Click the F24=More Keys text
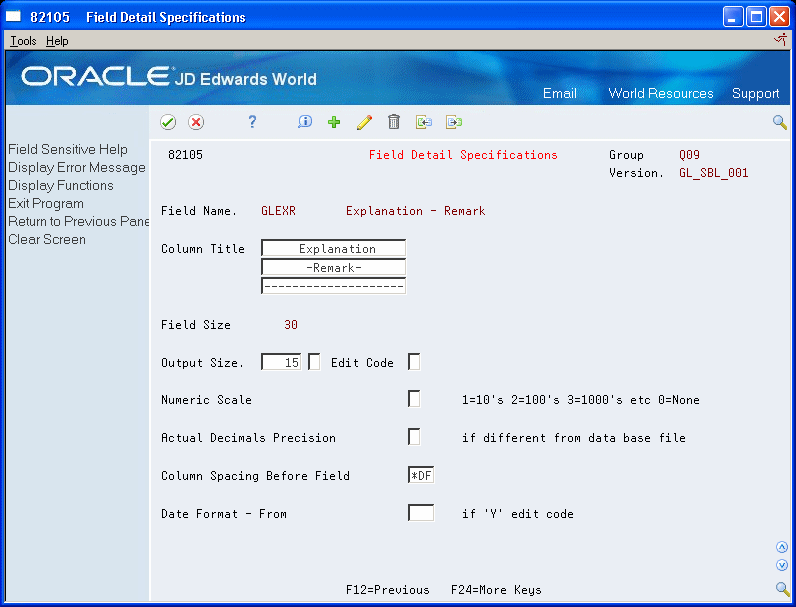The image size is (796, 607). point(496,590)
